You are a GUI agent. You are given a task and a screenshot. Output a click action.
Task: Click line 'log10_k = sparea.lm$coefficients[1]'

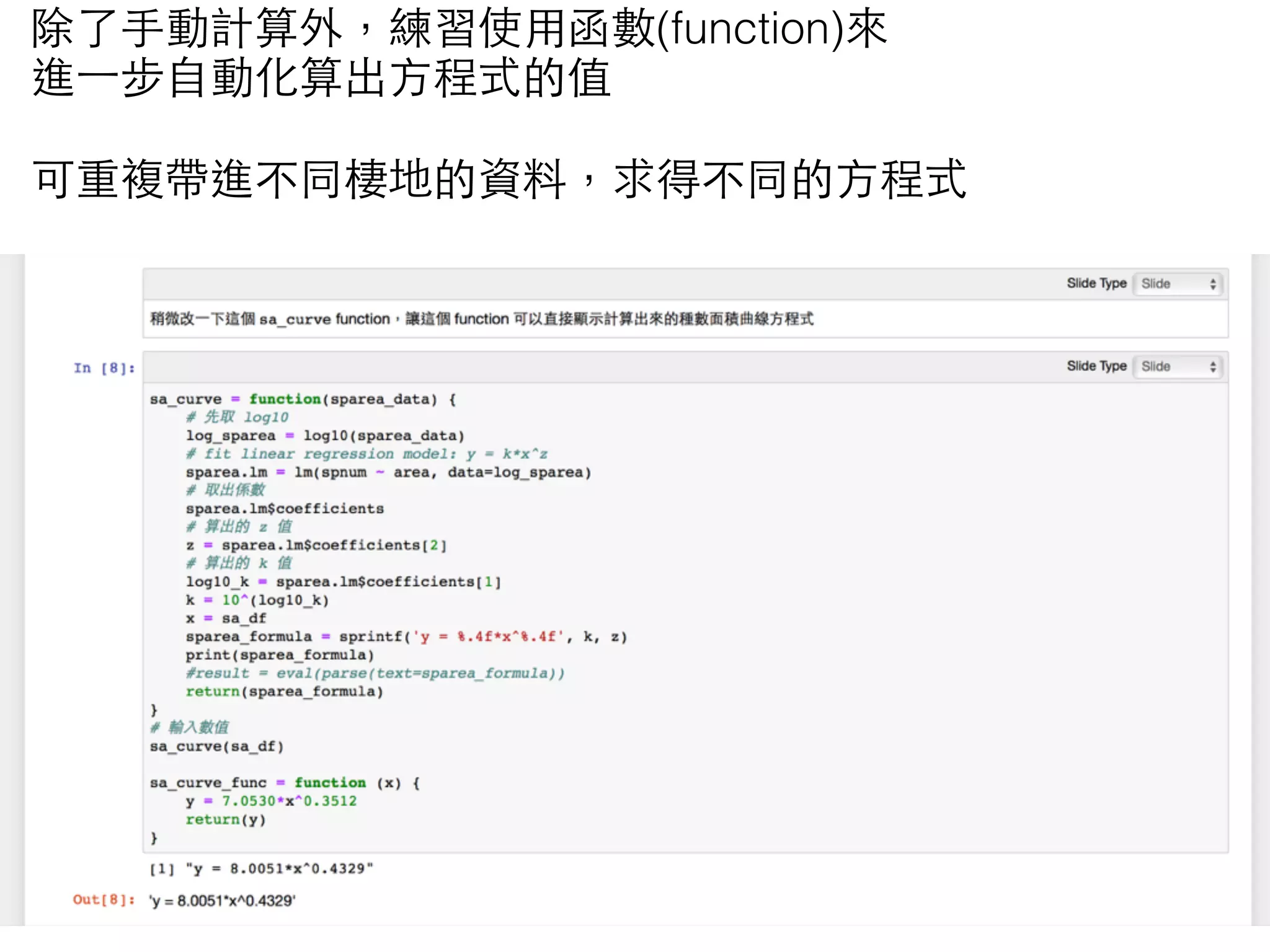click(x=343, y=582)
